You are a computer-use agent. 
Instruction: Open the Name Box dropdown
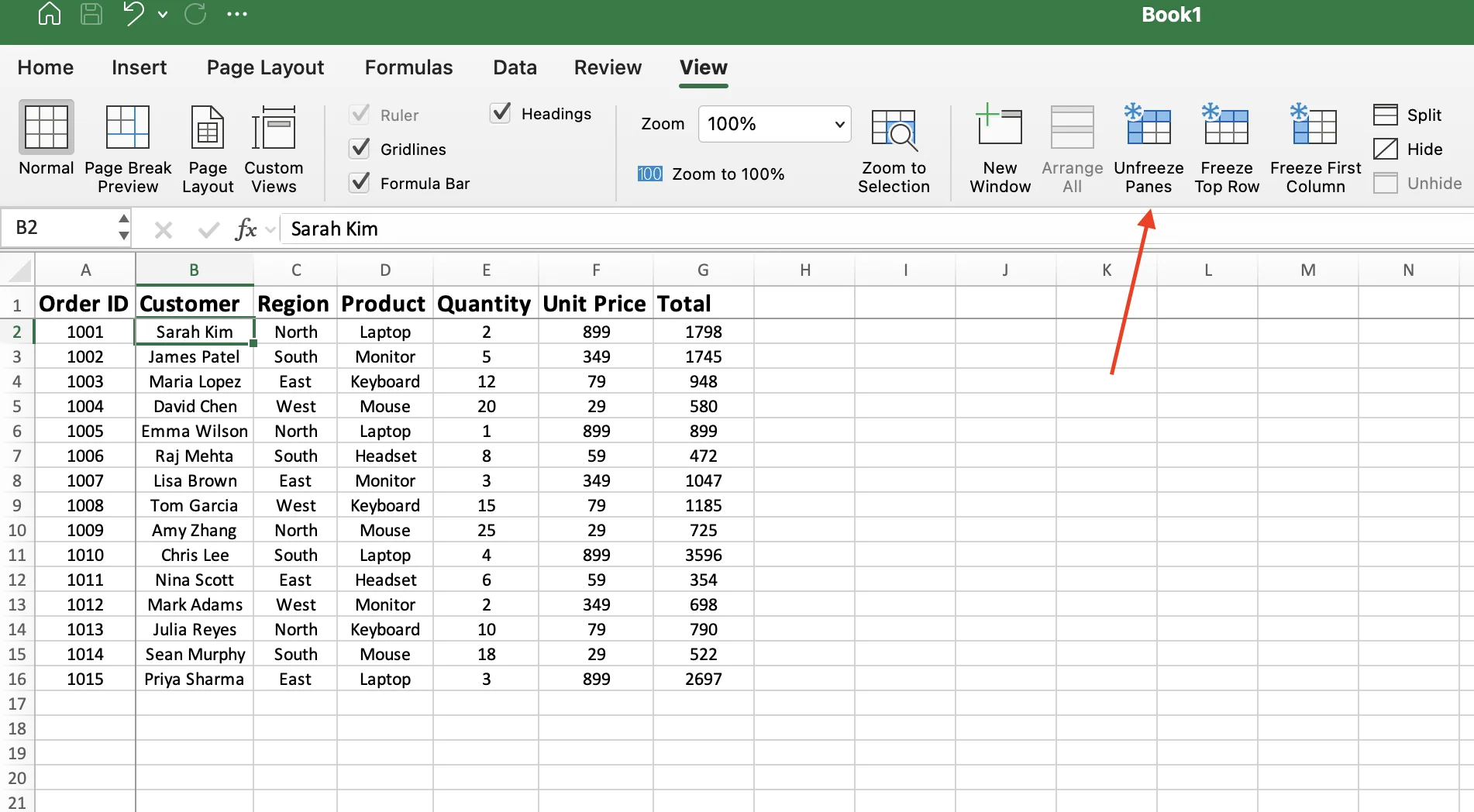[124, 228]
